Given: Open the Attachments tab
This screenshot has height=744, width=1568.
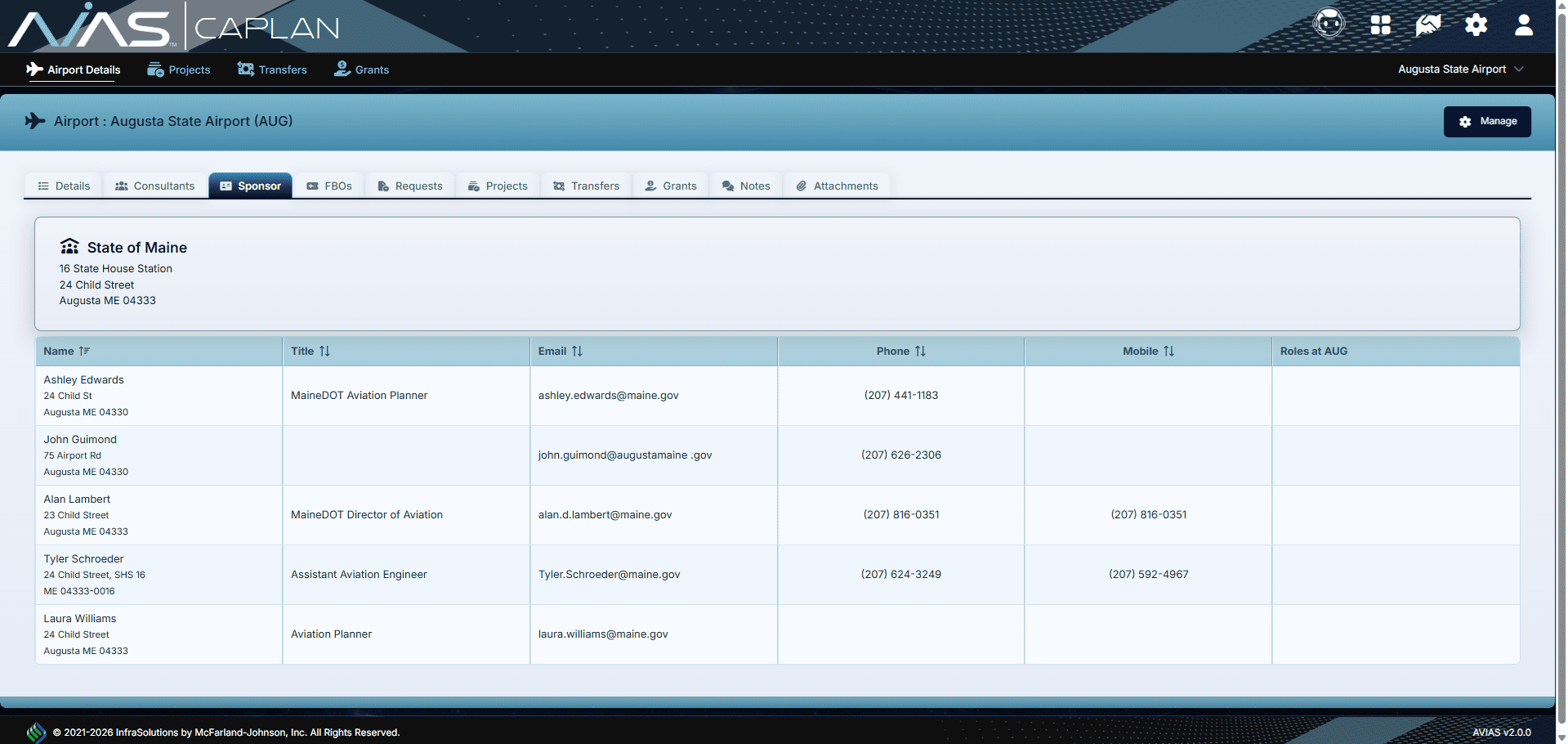Looking at the screenshot, I should pyautogui.click(x=836, y=185).
